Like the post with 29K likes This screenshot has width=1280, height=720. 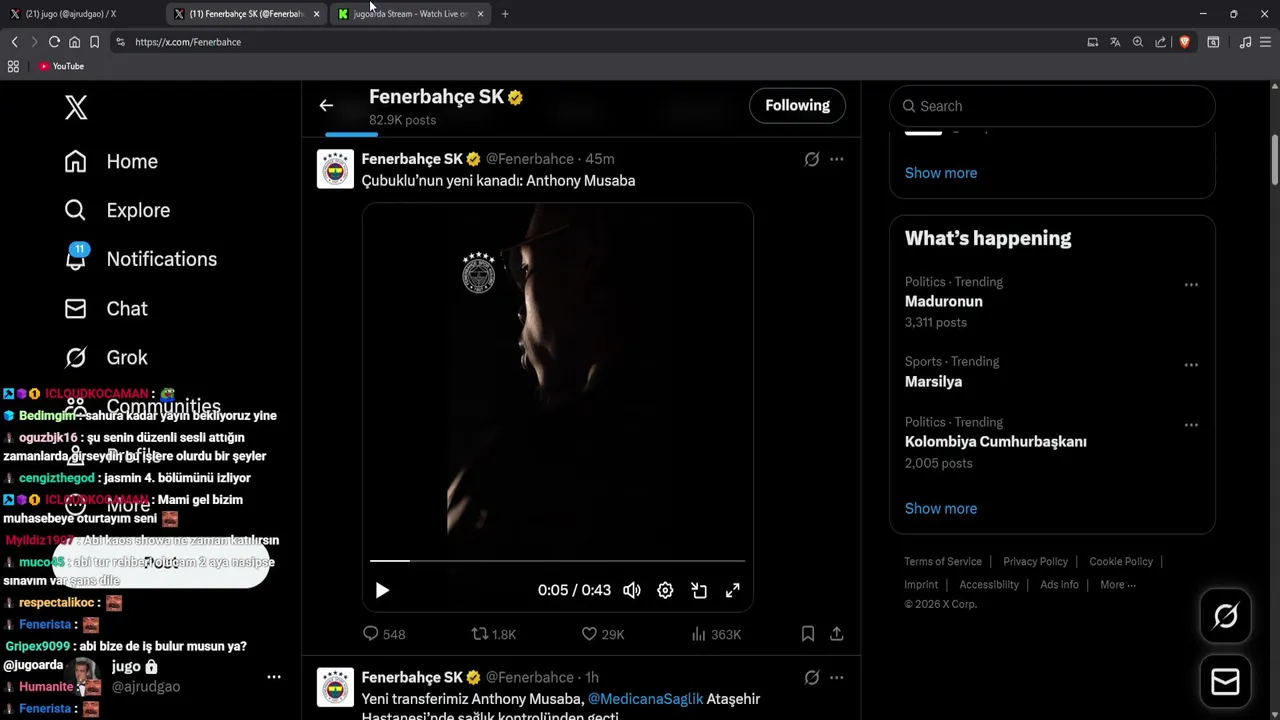(x=603, y=634)
